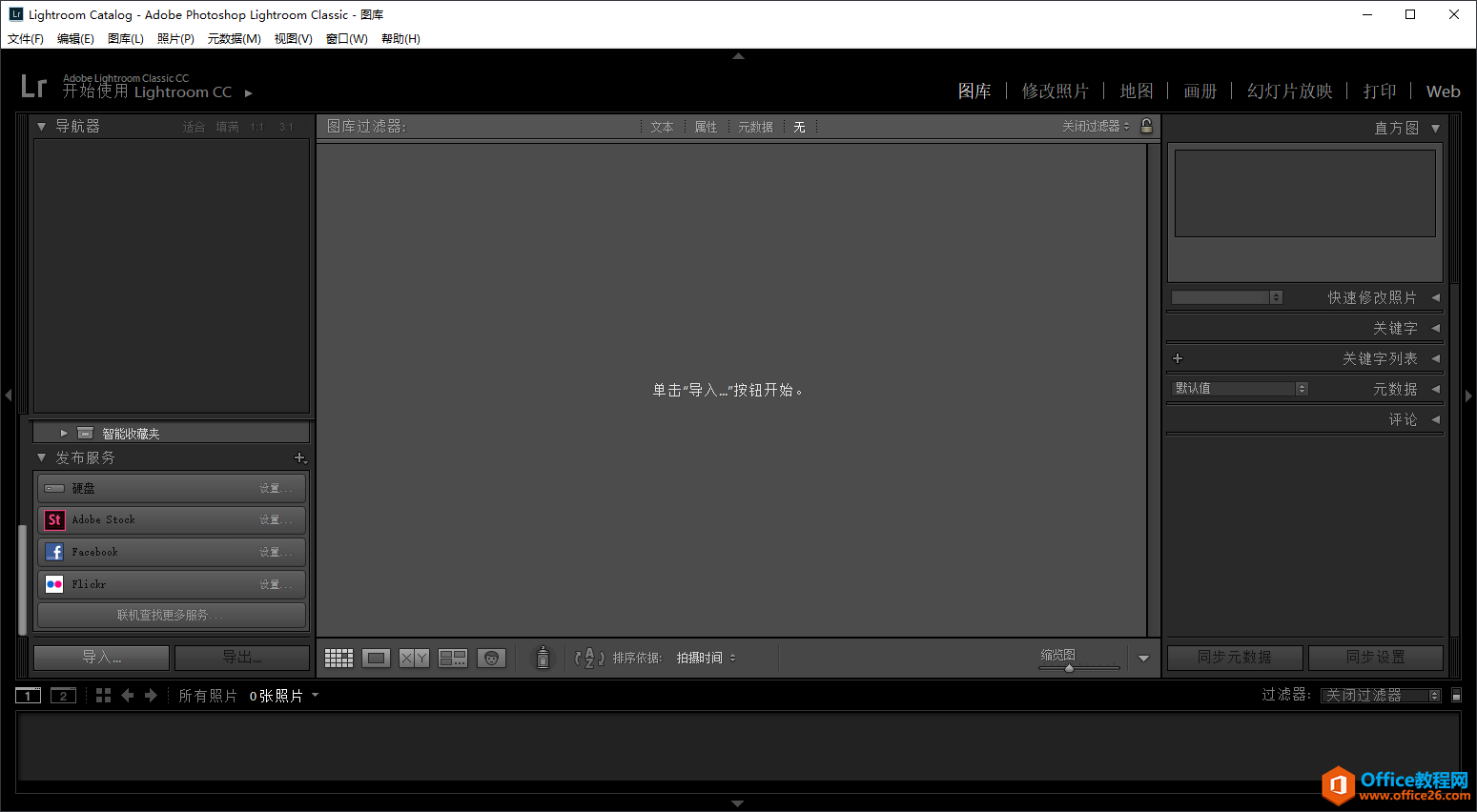
Task: Switch to Grid view icon in toolbar
Action: tap(338, 658)
